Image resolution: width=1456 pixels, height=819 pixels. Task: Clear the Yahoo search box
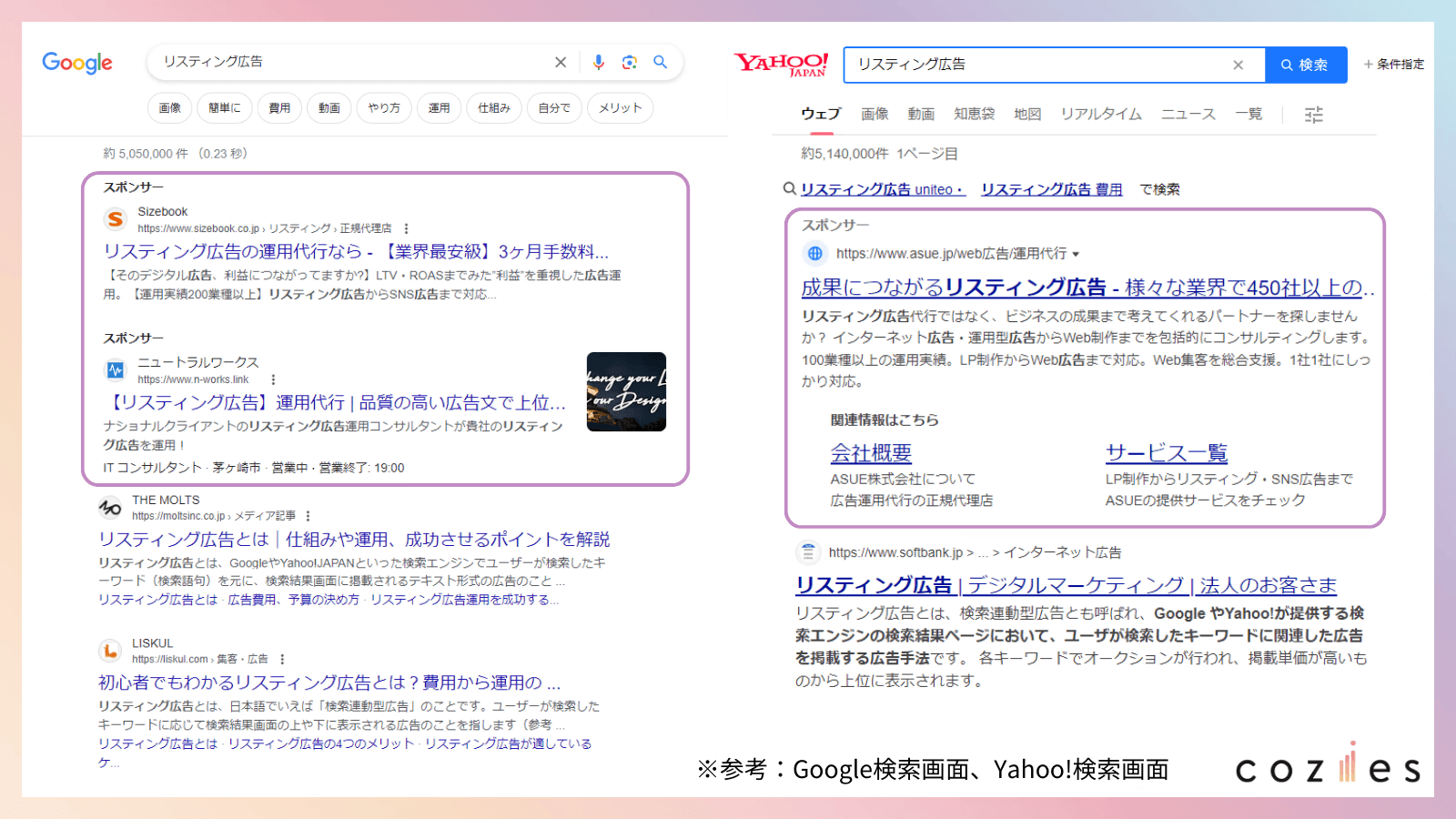click(x=1238, y=65)
